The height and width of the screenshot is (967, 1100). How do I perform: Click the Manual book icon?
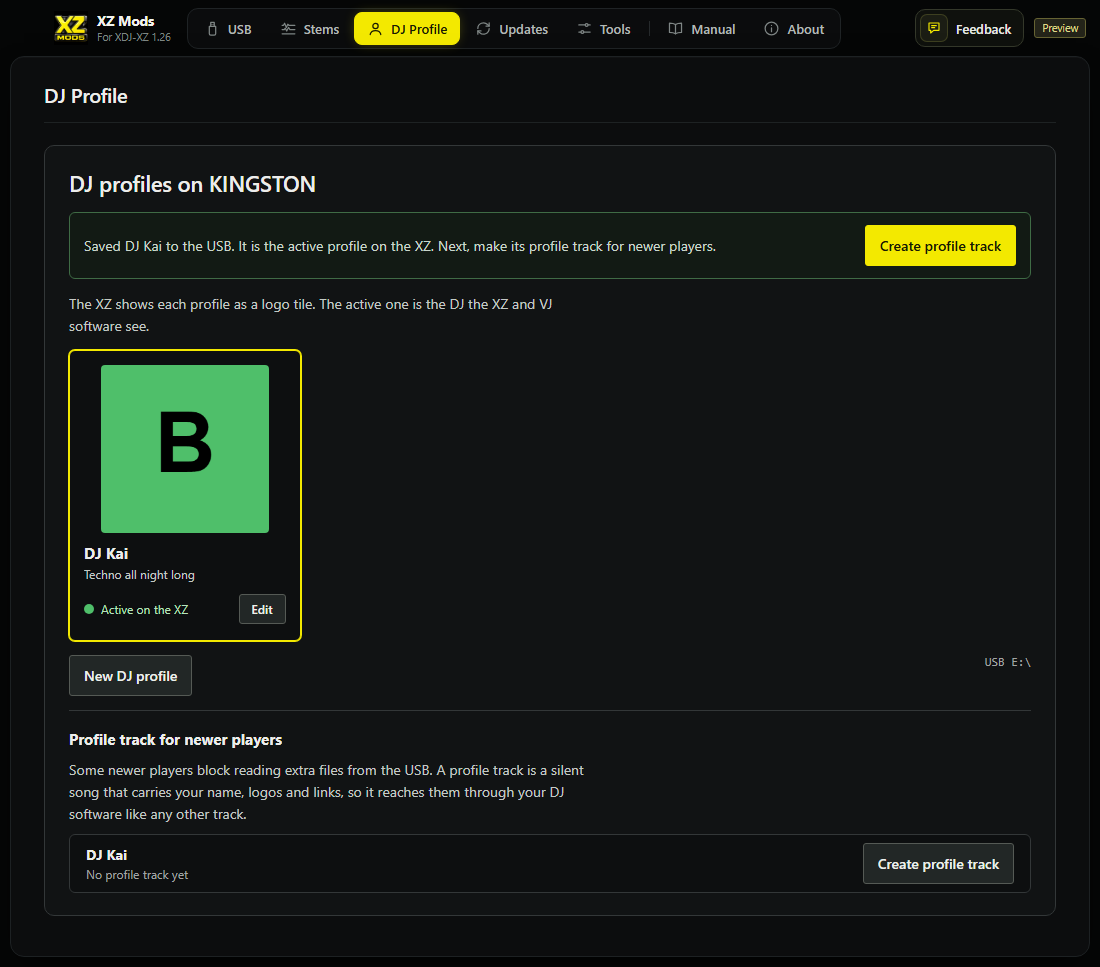coord(676,29)
